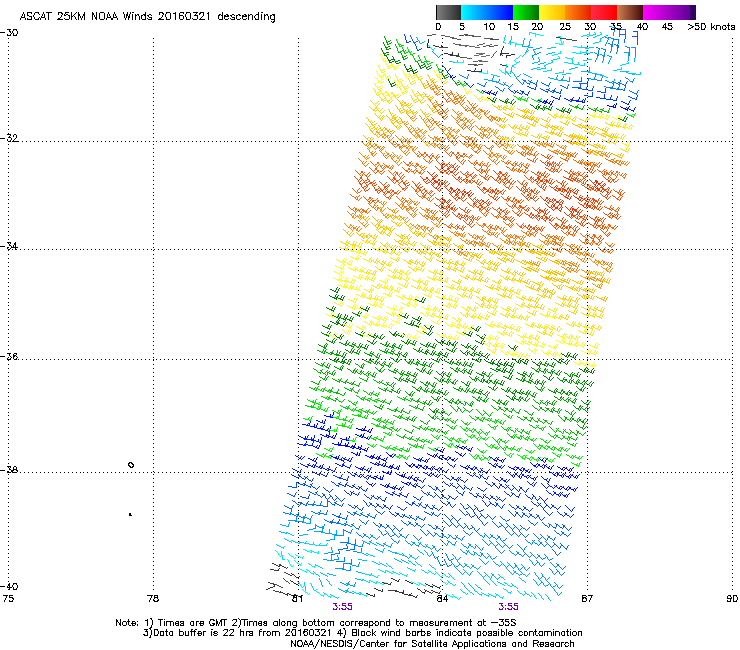Click the small black island dot below the island outline
The height and width of the screenshot is (650, 740).
(x=130, y=514)
